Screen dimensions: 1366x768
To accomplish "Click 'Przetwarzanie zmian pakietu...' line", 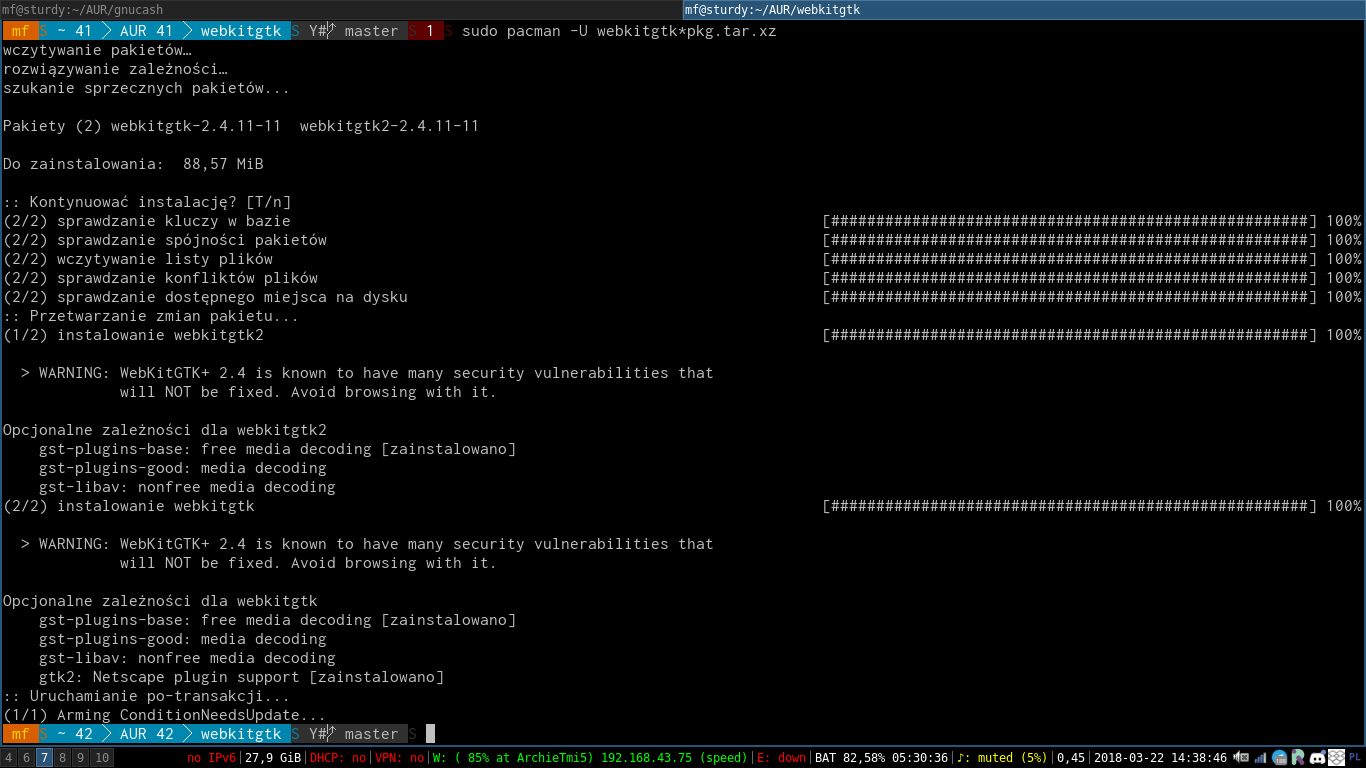I will 151,316.
